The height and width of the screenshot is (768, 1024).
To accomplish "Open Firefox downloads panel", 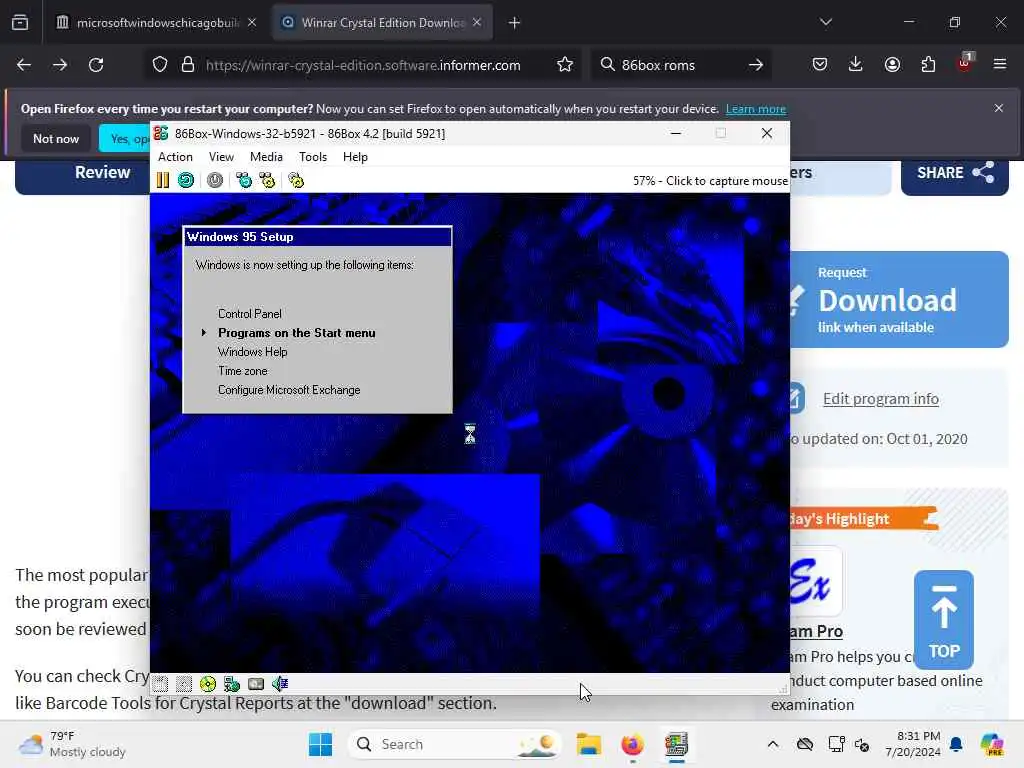I will coord(856,65).
